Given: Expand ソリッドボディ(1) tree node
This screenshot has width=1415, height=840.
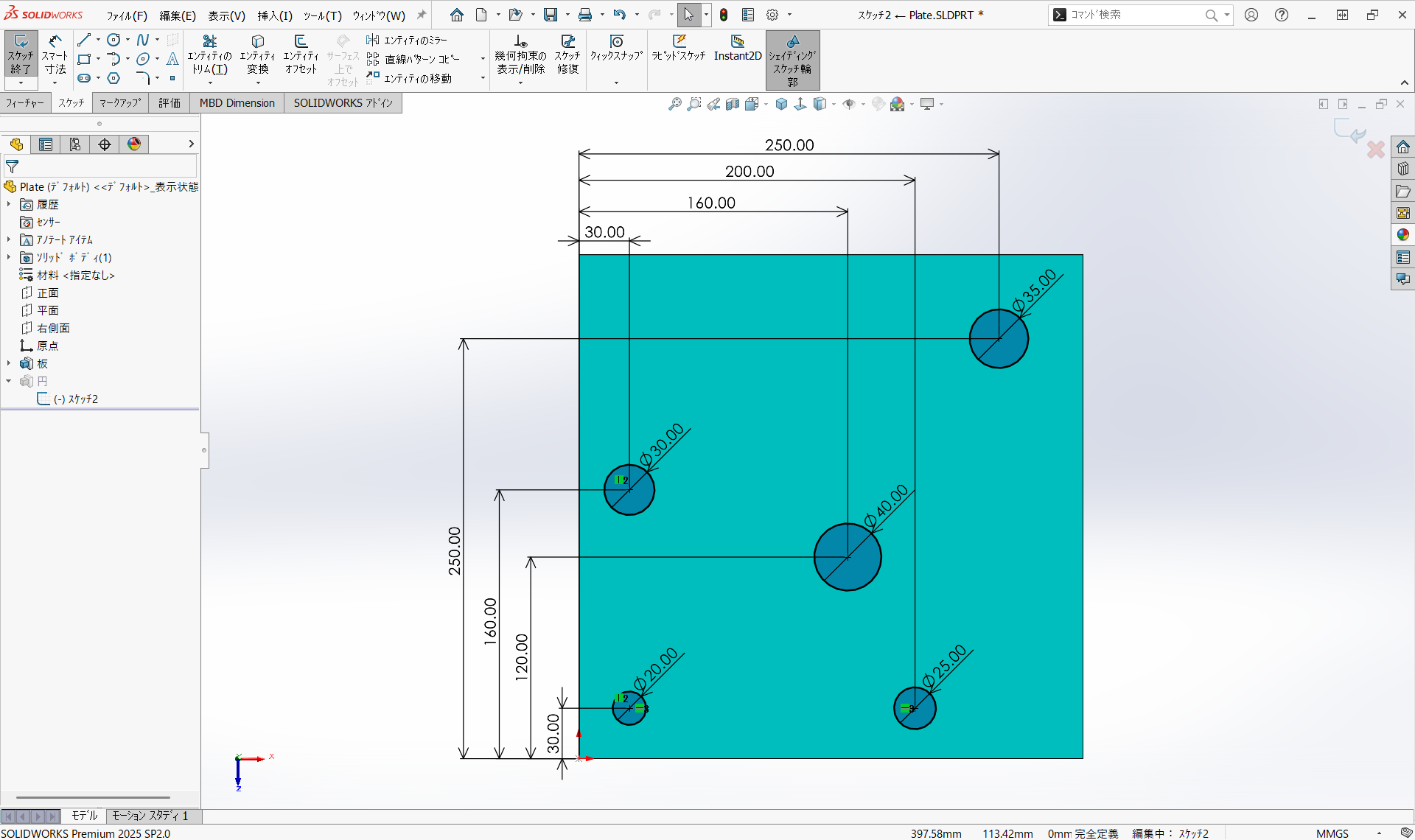Looking at the screenshot, I should [9, 257].
